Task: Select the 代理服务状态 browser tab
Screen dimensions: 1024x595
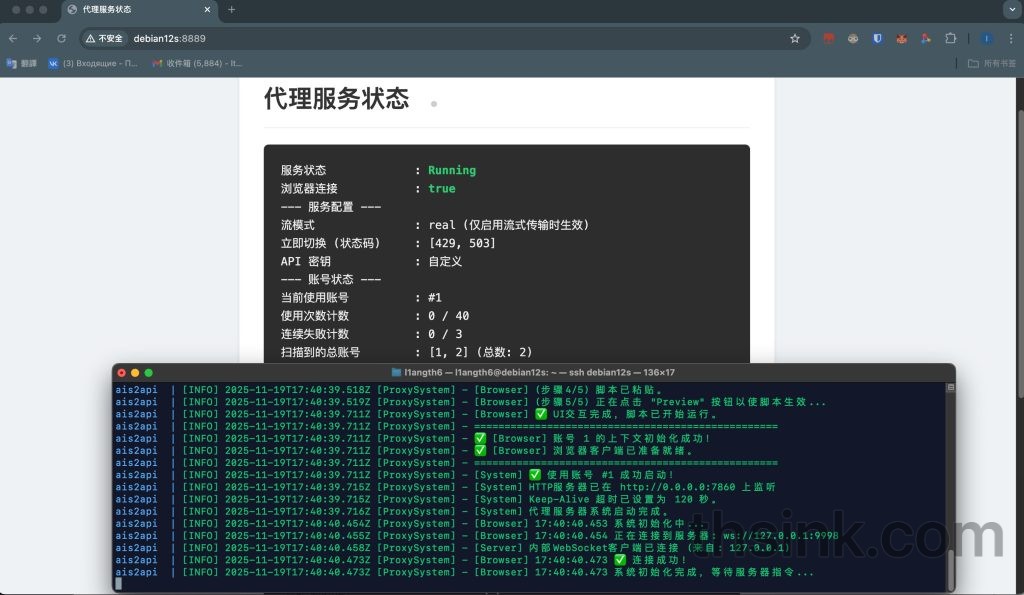Action: coord(130,10)
